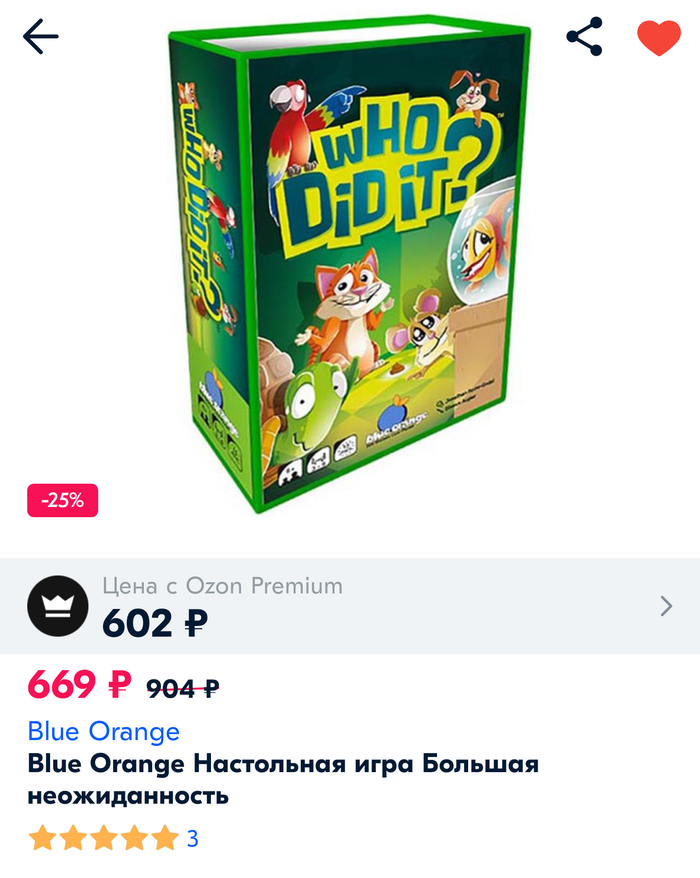Click the -25% discount badge

pyautogui.click(x=63, y=500)
